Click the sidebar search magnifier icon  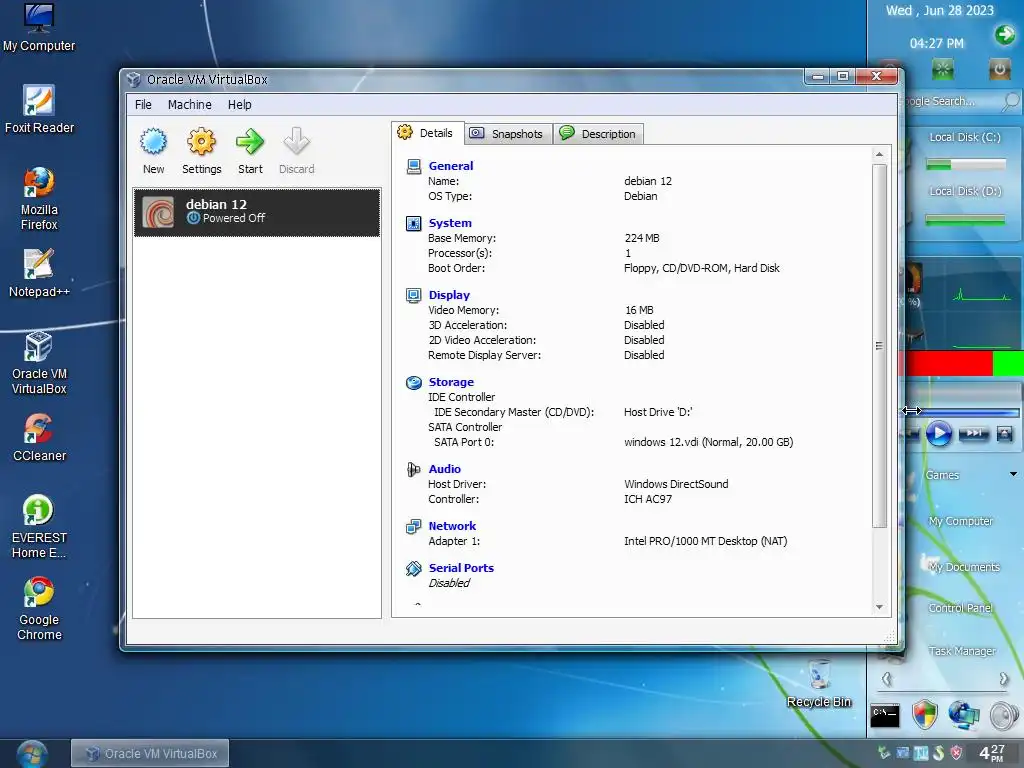click(x=1010, y=101)
